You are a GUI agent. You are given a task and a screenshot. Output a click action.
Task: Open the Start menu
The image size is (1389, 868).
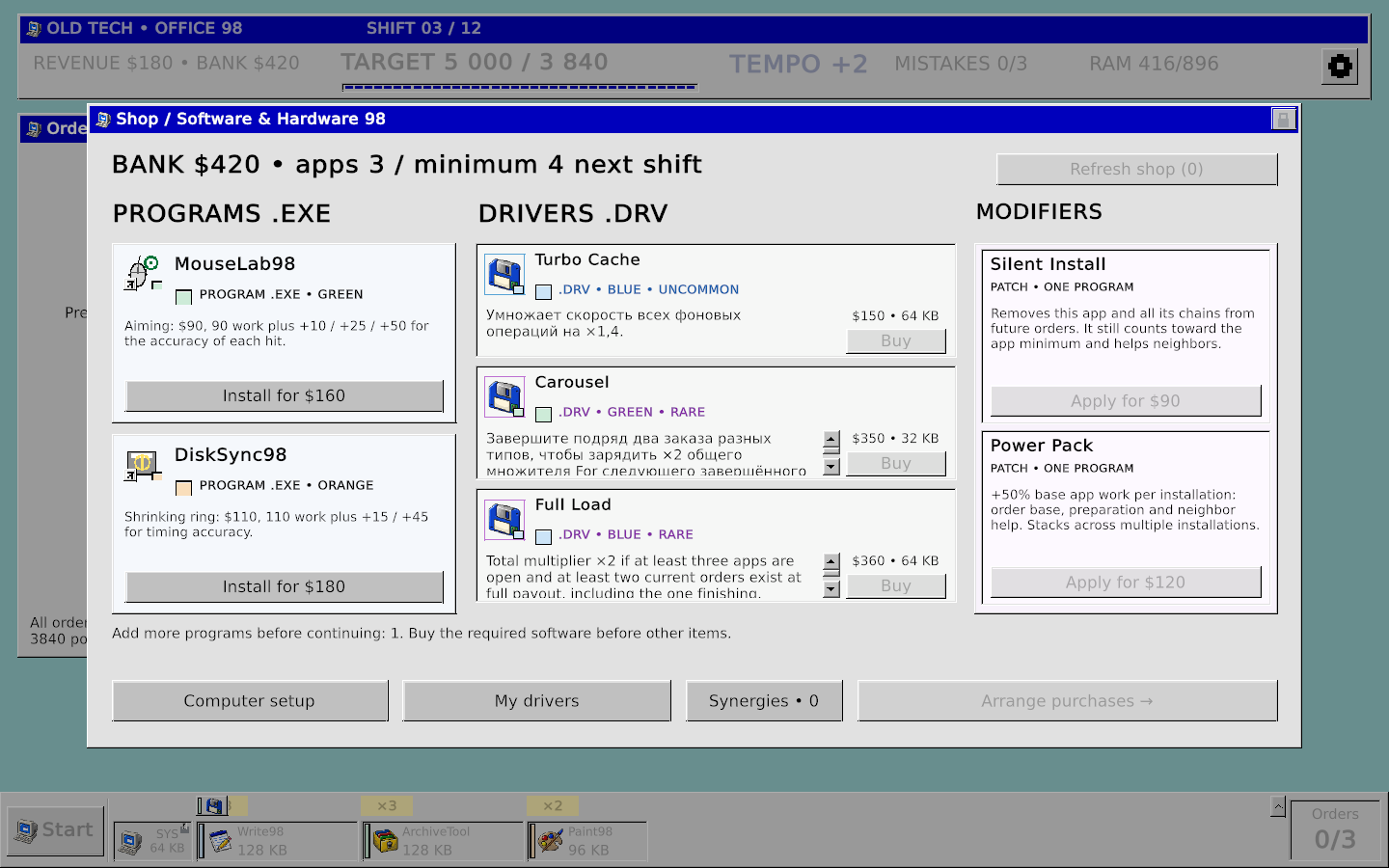(55, 830)
